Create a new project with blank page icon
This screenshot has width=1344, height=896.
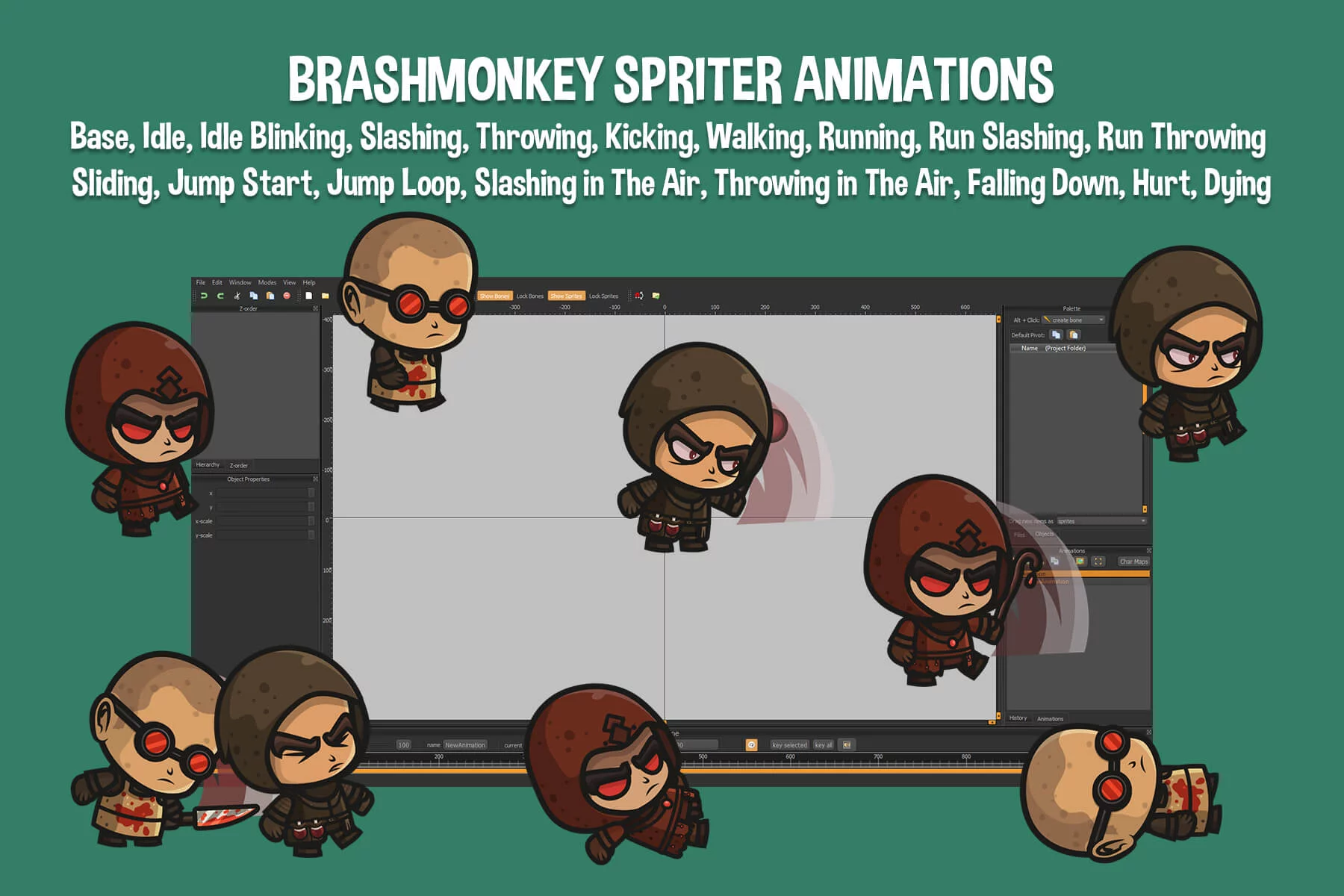tap(308, 296)
